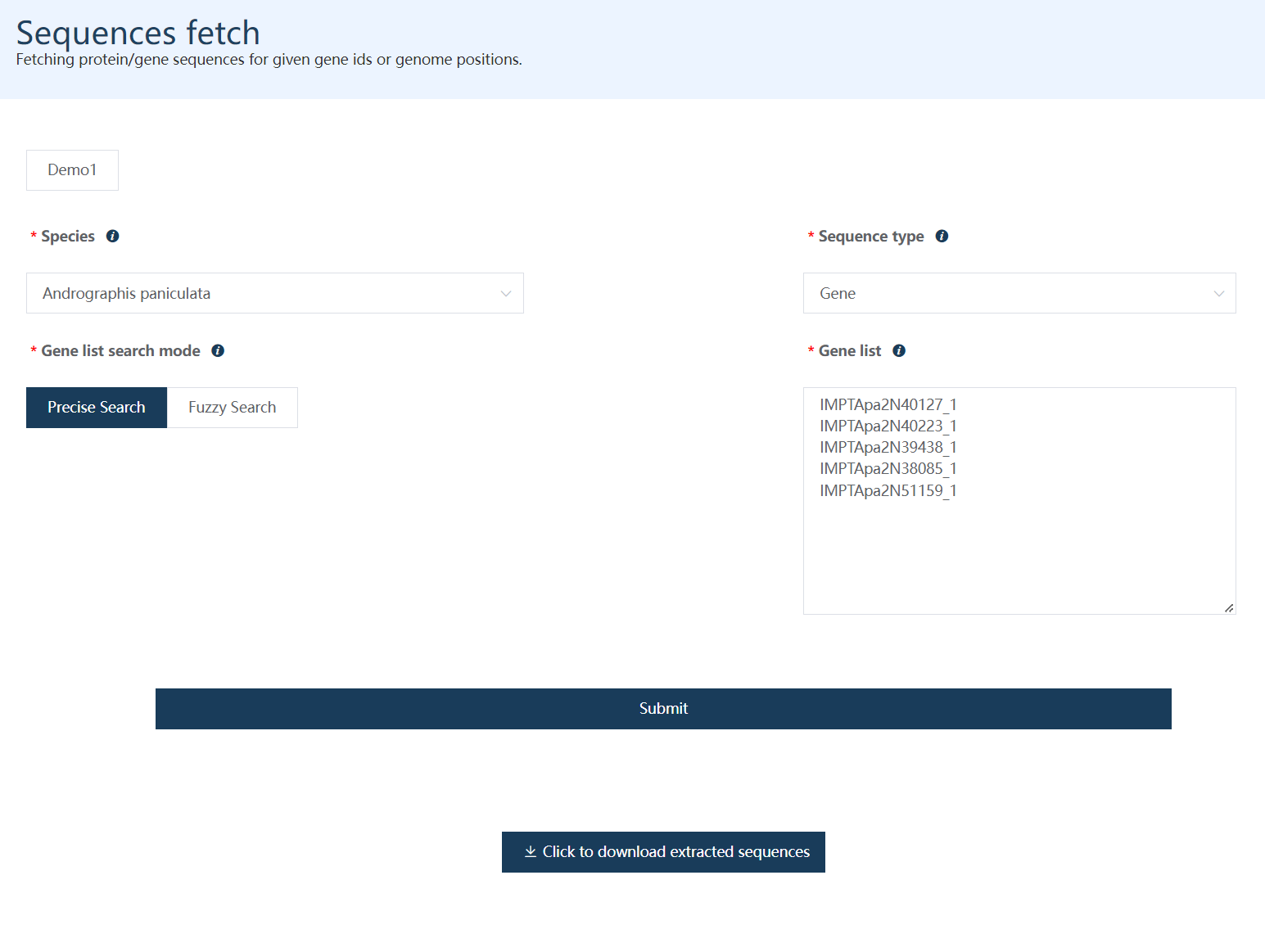1265x952 pixels.
Task: Click the IMPTApa2N40223_1 gene ID line
Action: (x=888, y=426)
